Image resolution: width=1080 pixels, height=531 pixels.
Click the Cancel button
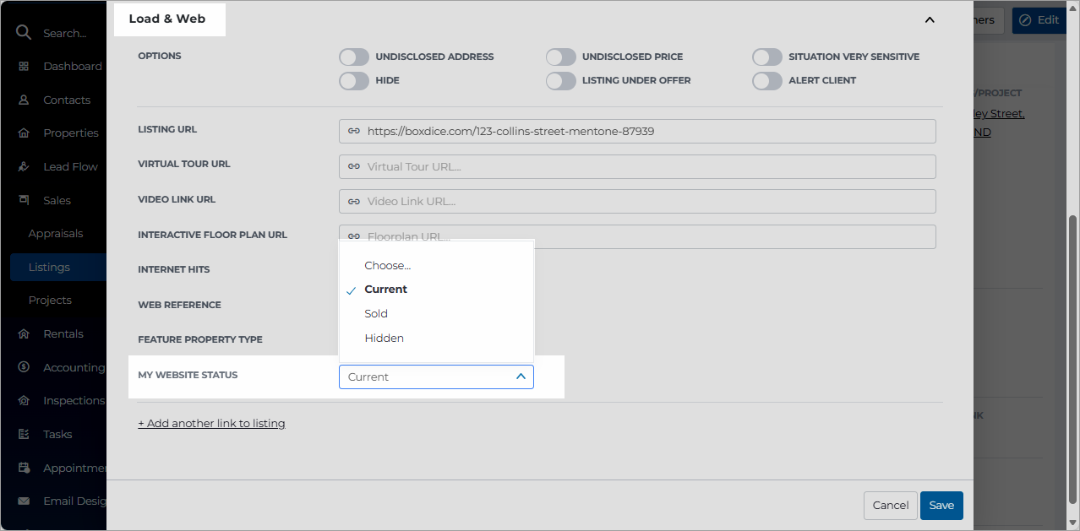tap(891, 506)
